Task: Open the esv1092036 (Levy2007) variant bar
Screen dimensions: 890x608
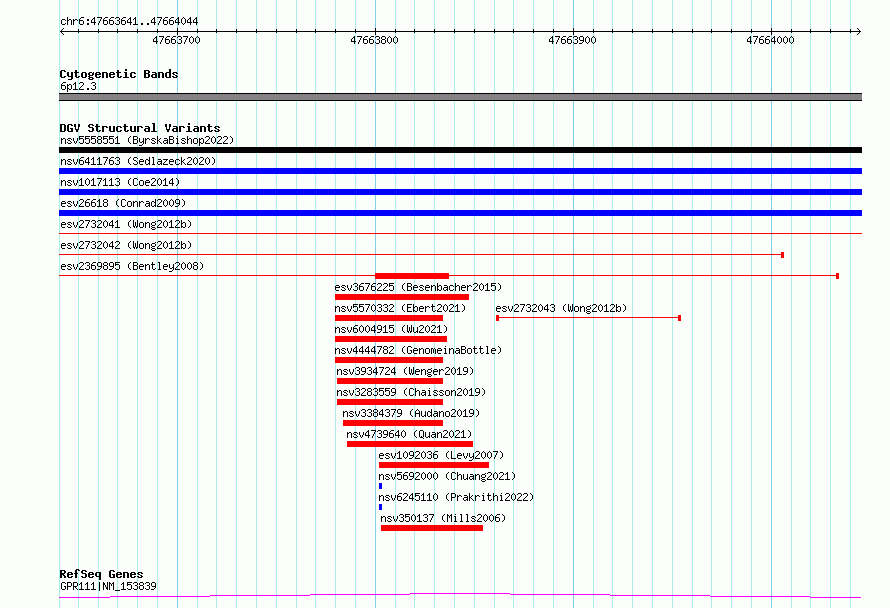Action: [x=434, y=465]
